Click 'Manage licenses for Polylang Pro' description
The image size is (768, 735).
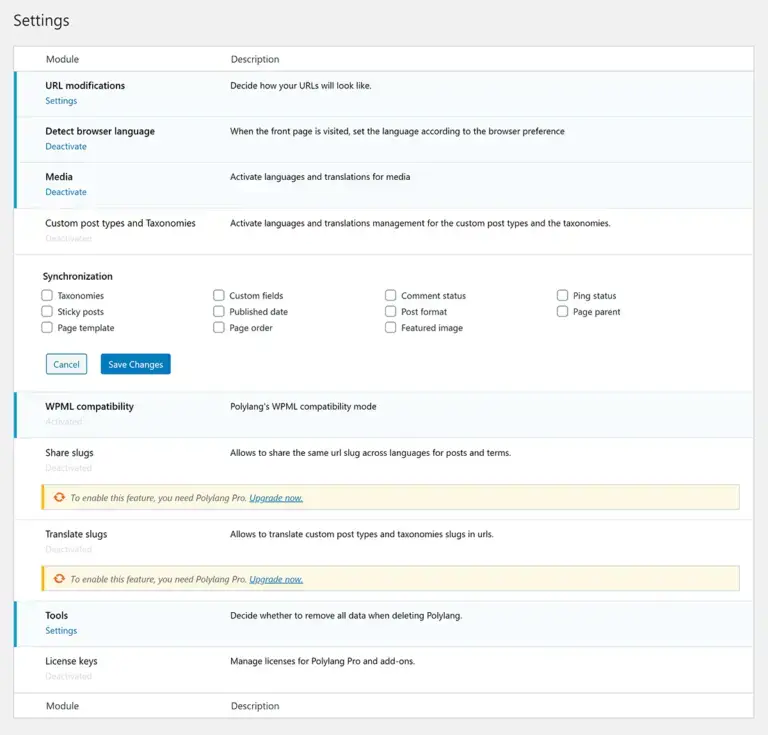click(x=322, y=661)
